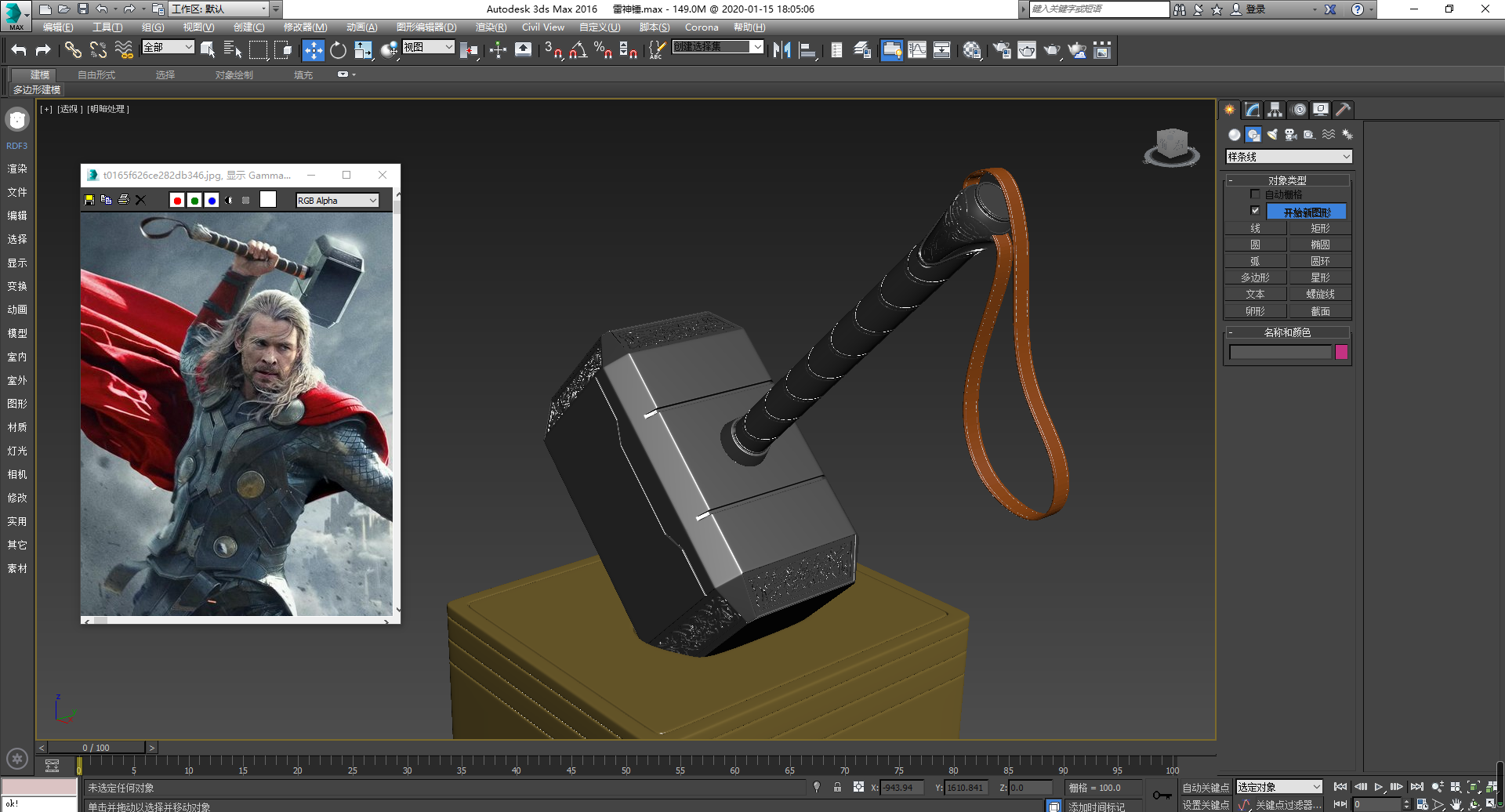Choose the Rectangular Selection Region tool

[258, 50]
